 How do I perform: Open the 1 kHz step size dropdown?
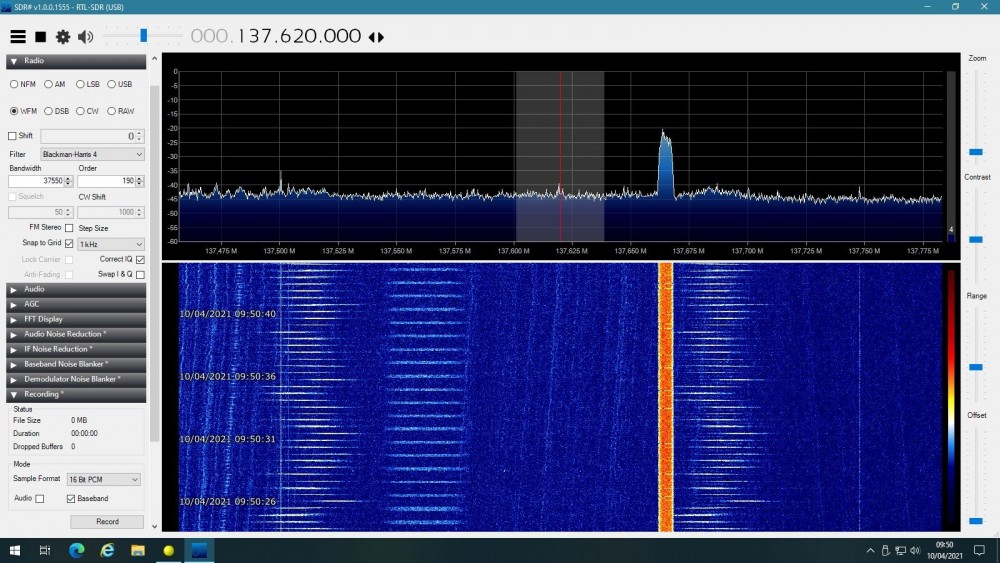(111, 244)
